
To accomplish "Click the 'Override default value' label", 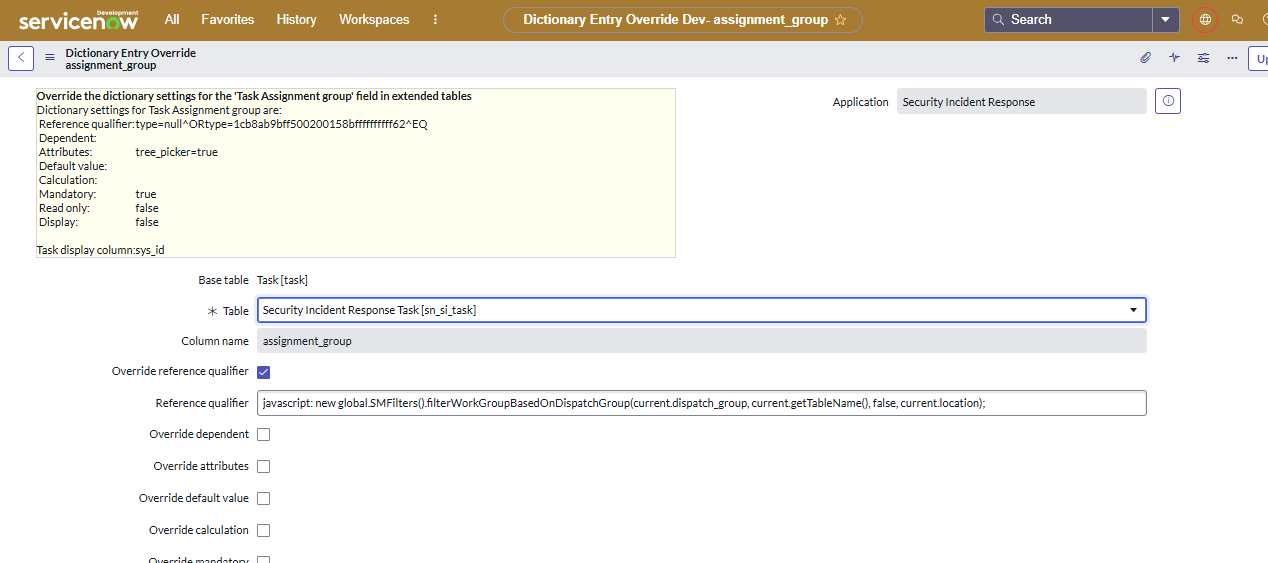I will [194, 498].
